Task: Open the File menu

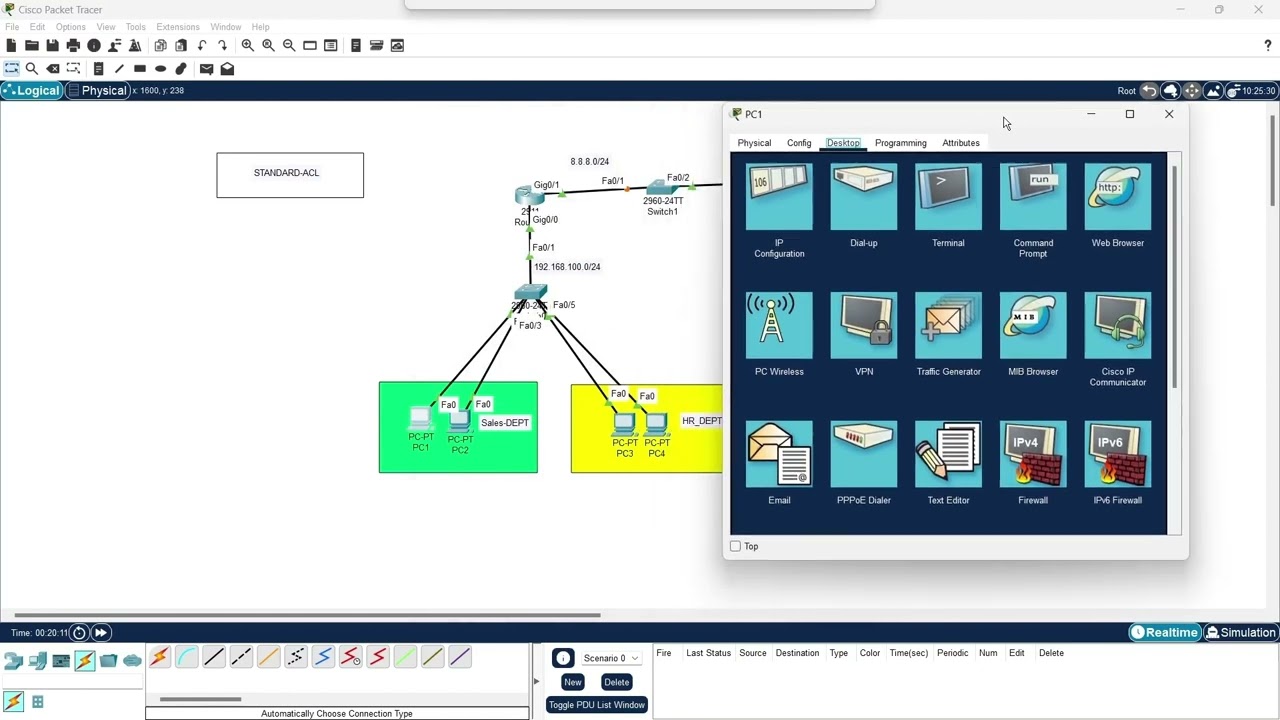Action: 12,27
